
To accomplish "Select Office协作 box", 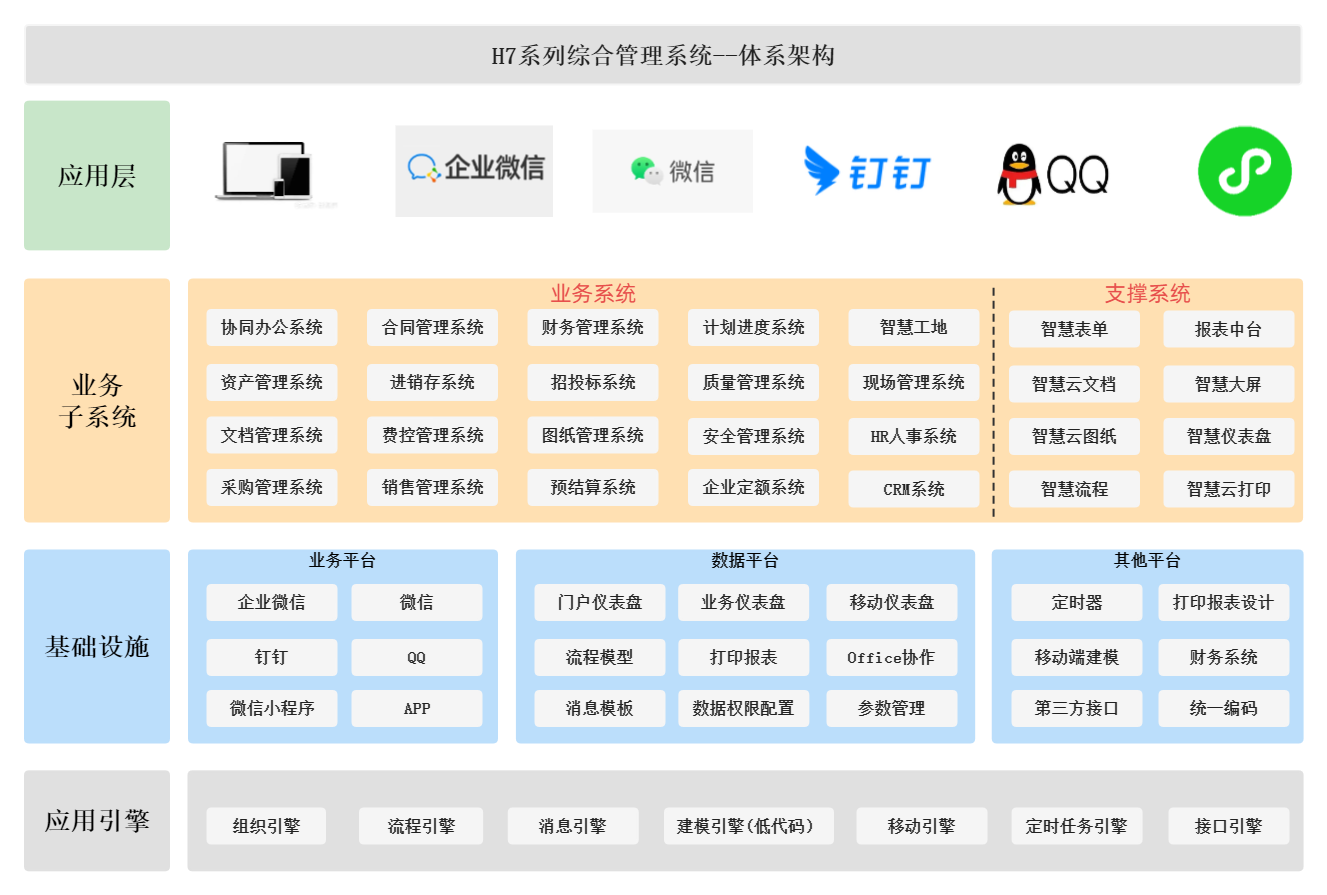I will (x=892, y=658).
